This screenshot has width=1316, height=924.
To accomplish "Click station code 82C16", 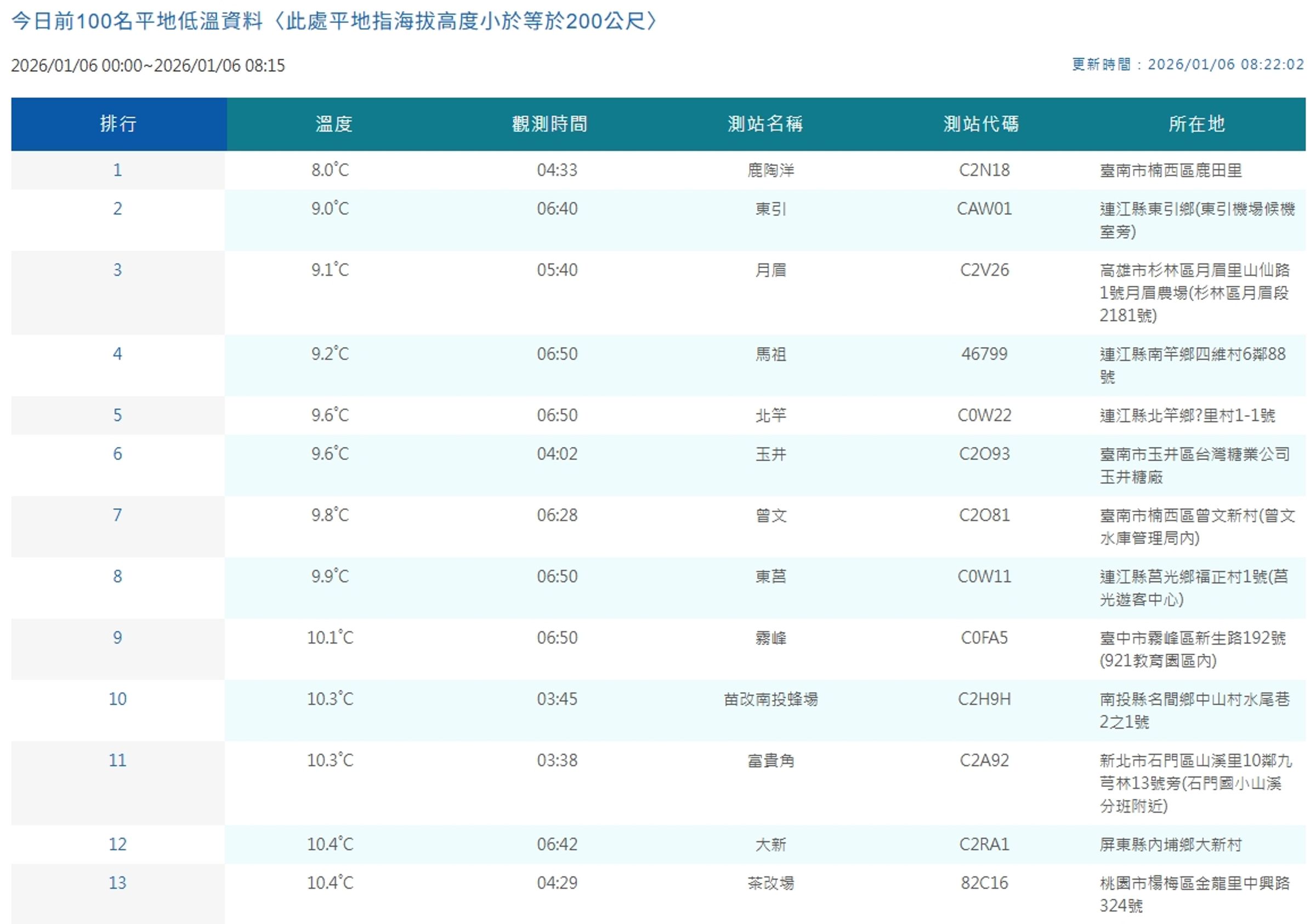I will coord(984,883).
